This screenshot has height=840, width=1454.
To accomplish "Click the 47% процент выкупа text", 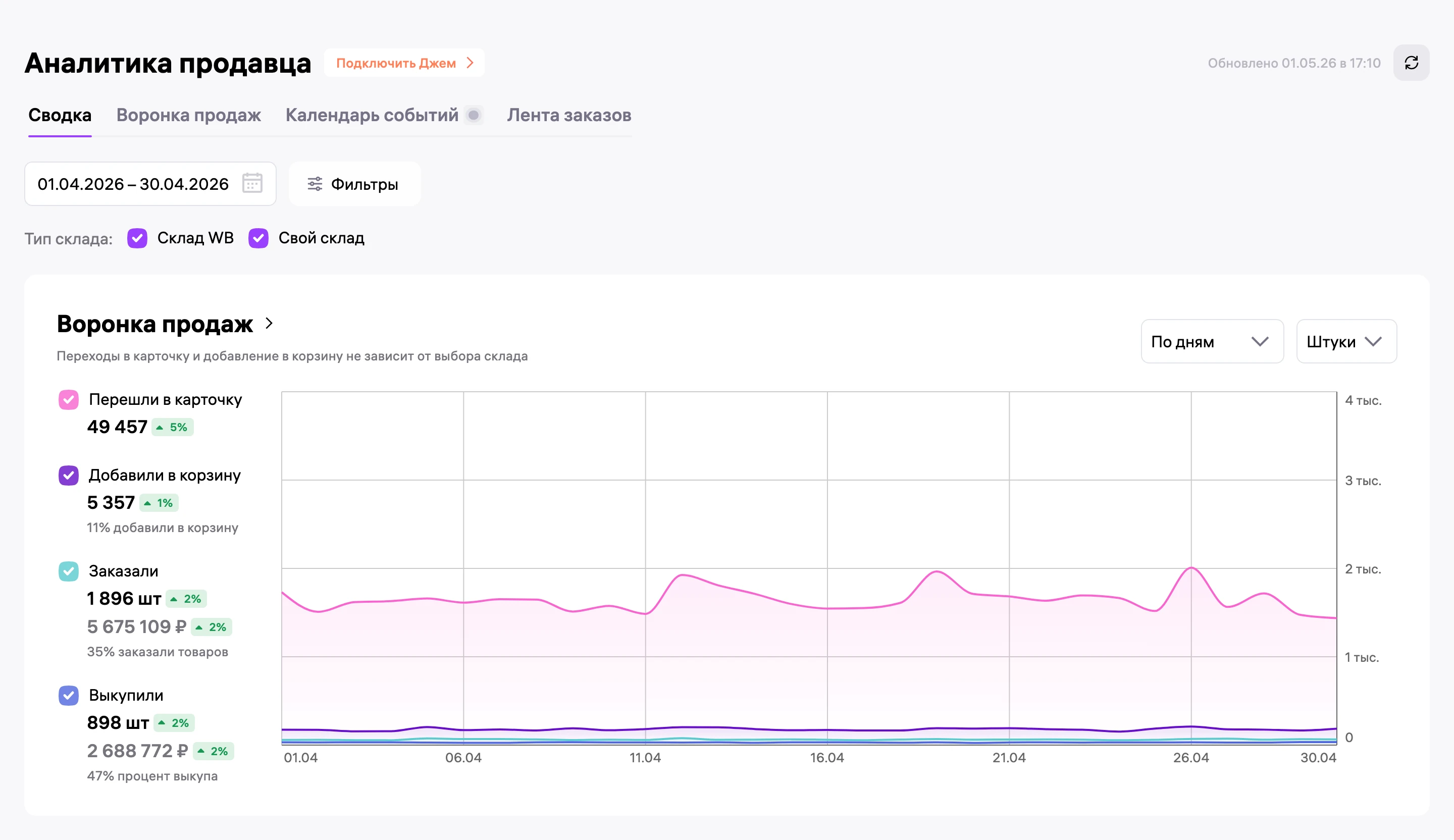I will coord(152,776).
